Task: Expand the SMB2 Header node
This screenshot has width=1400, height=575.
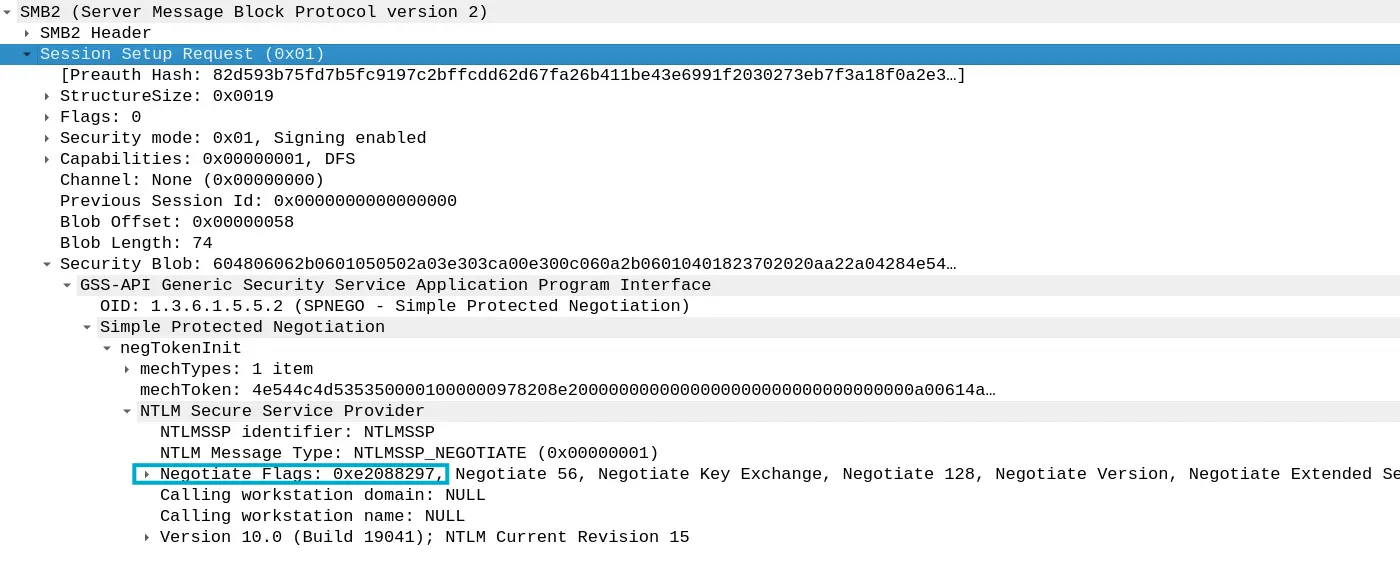Action: tap(27, 33)
